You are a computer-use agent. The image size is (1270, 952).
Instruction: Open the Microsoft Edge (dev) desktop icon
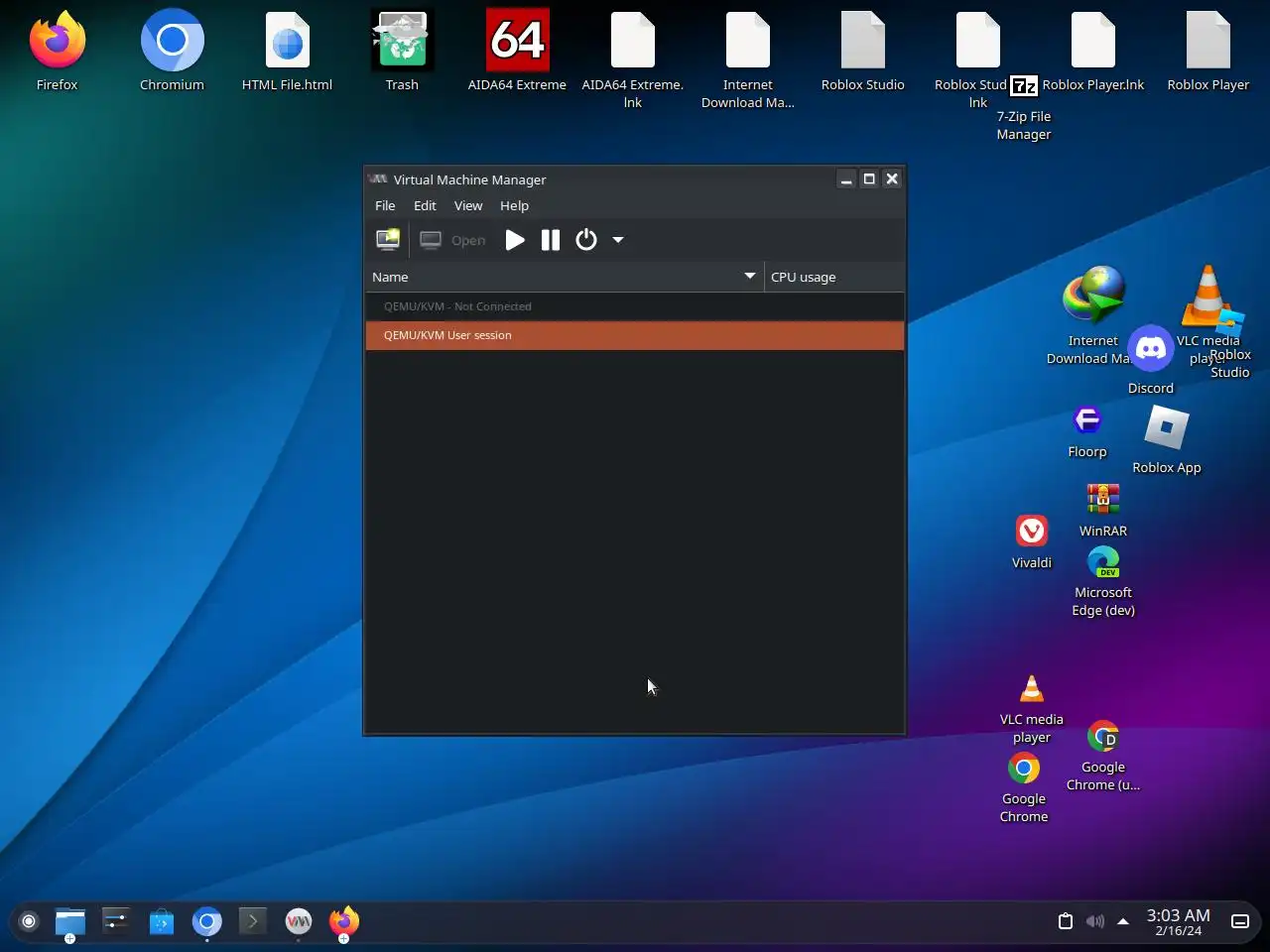pos(1103,562)
